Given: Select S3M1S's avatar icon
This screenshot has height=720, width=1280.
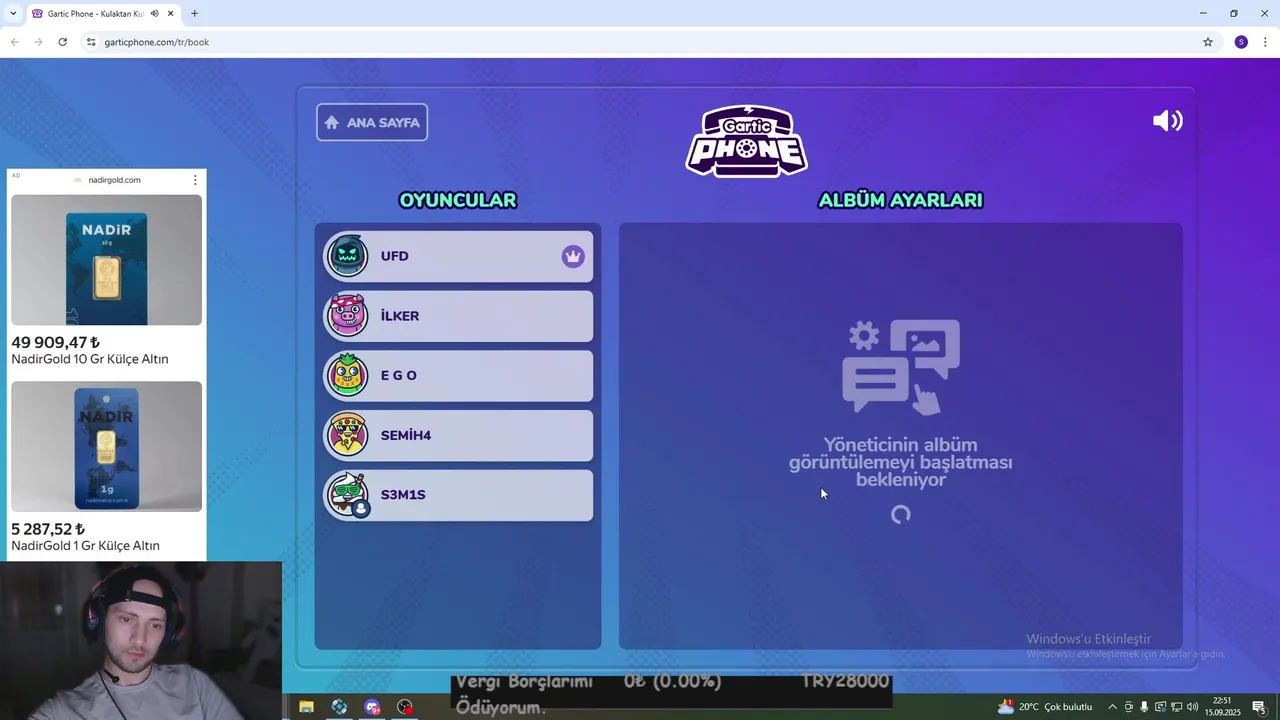Looking at the screenshot, I should pyautogui.click(x=348, y=494).
